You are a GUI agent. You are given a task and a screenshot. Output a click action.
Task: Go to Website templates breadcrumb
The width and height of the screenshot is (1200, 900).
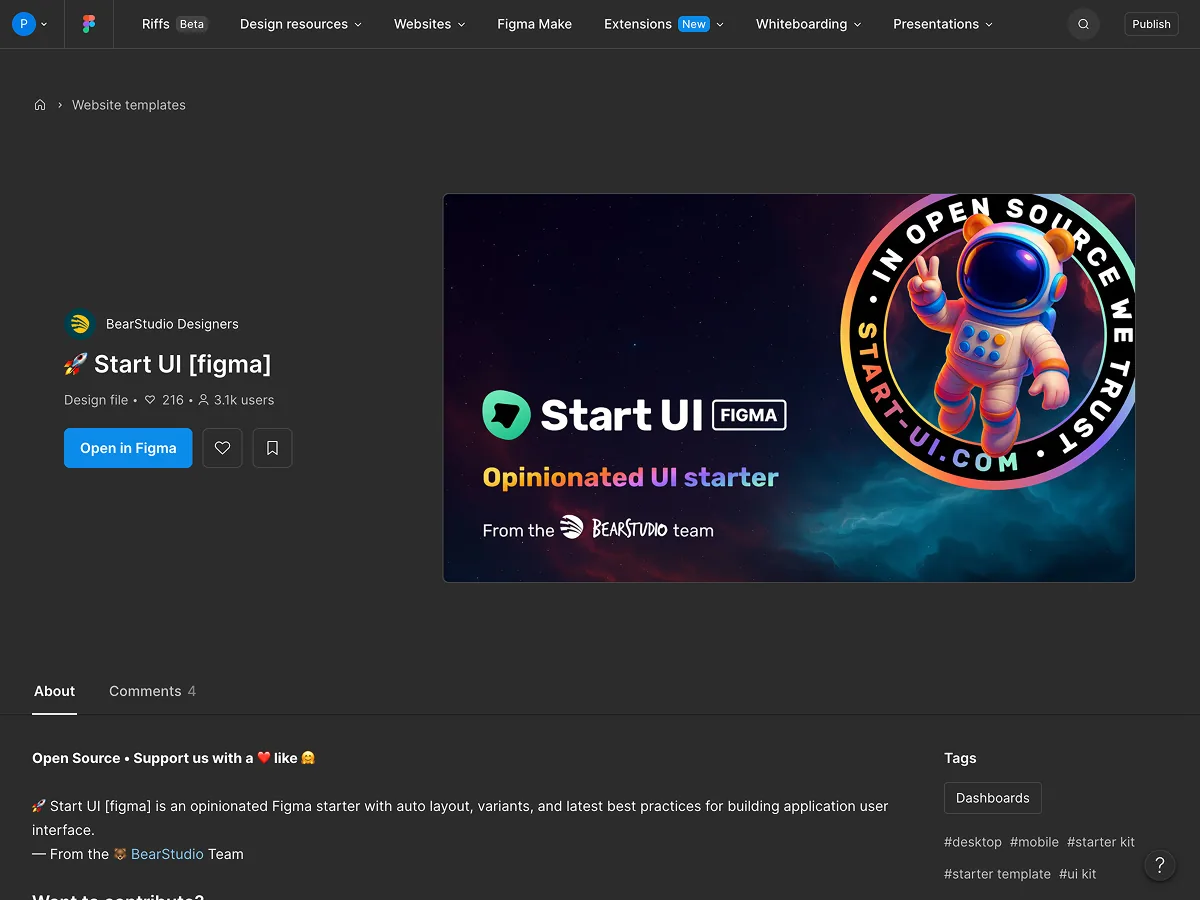click(x=129, y=105)
